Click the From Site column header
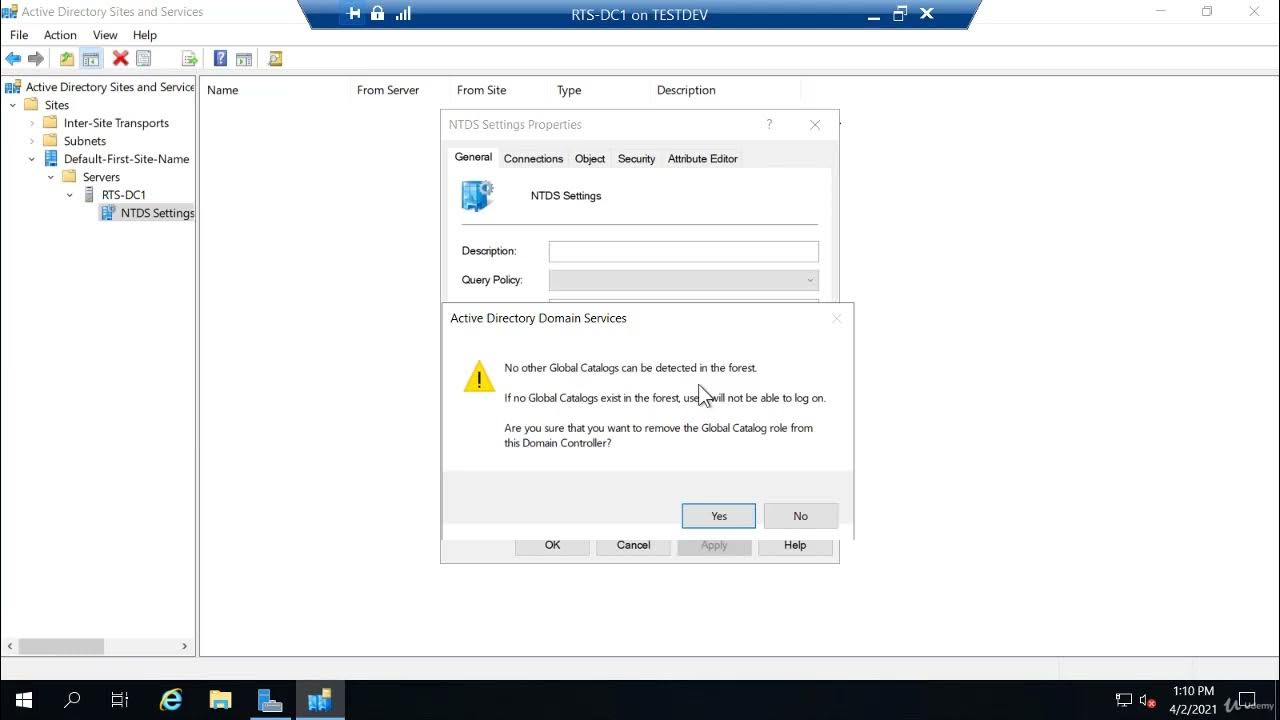Screen dimensions: 1280x720 tap(501, 90)
